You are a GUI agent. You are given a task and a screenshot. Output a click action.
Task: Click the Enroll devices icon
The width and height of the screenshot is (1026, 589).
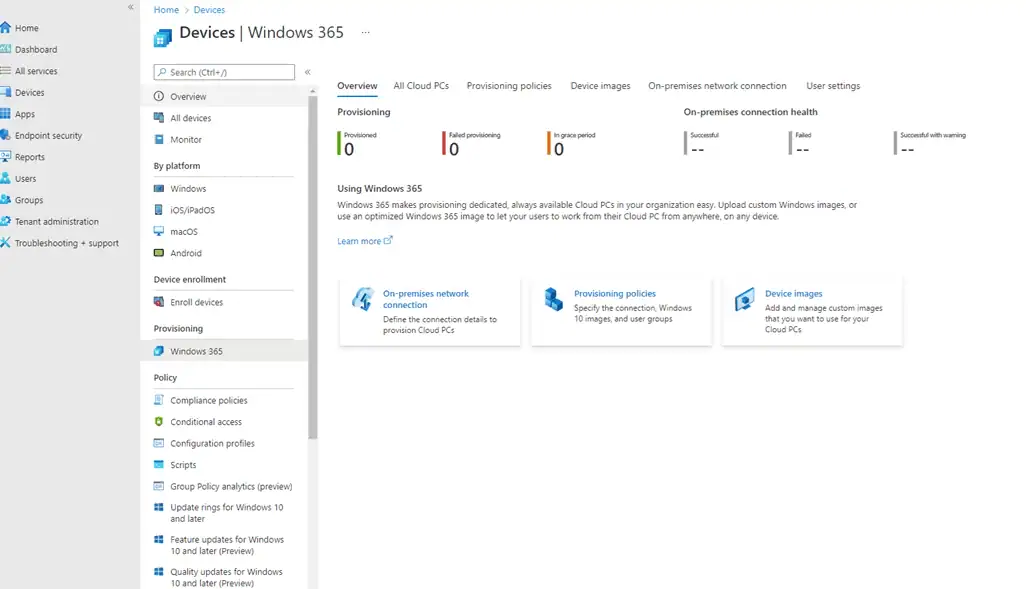158,302
